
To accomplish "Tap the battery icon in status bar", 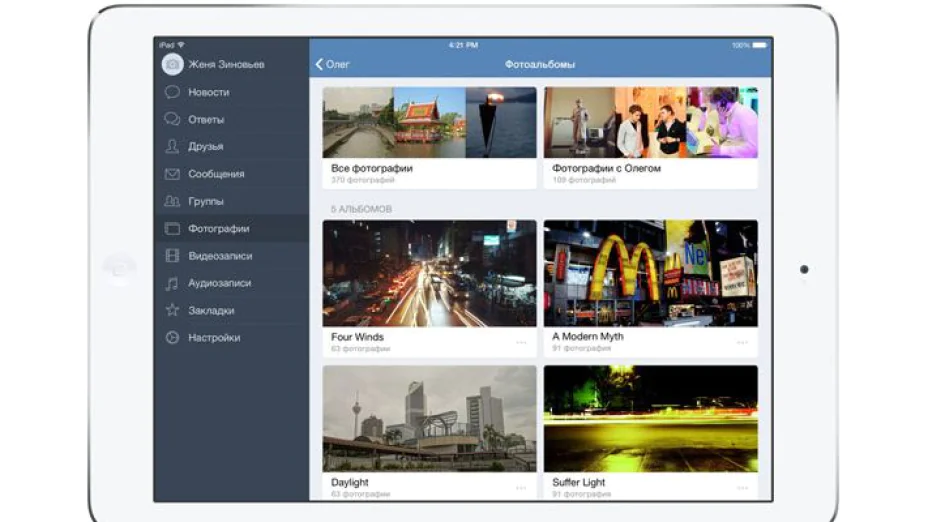I will click(760, 45).
